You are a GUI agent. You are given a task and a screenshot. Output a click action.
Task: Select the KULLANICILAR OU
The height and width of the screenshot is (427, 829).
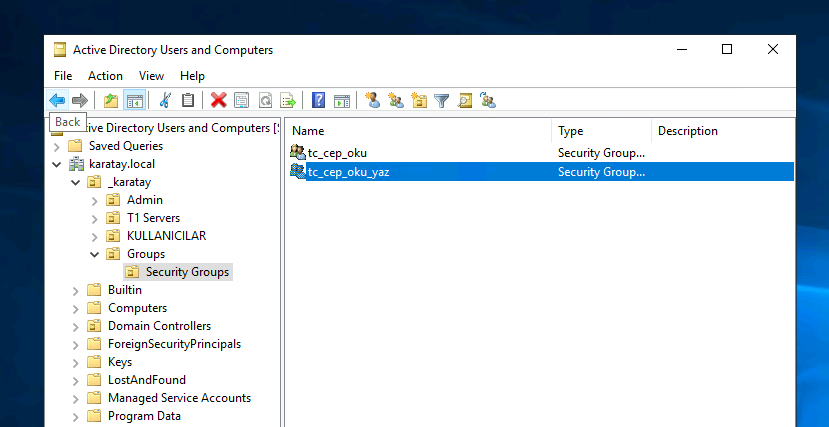tap(167, 236)
